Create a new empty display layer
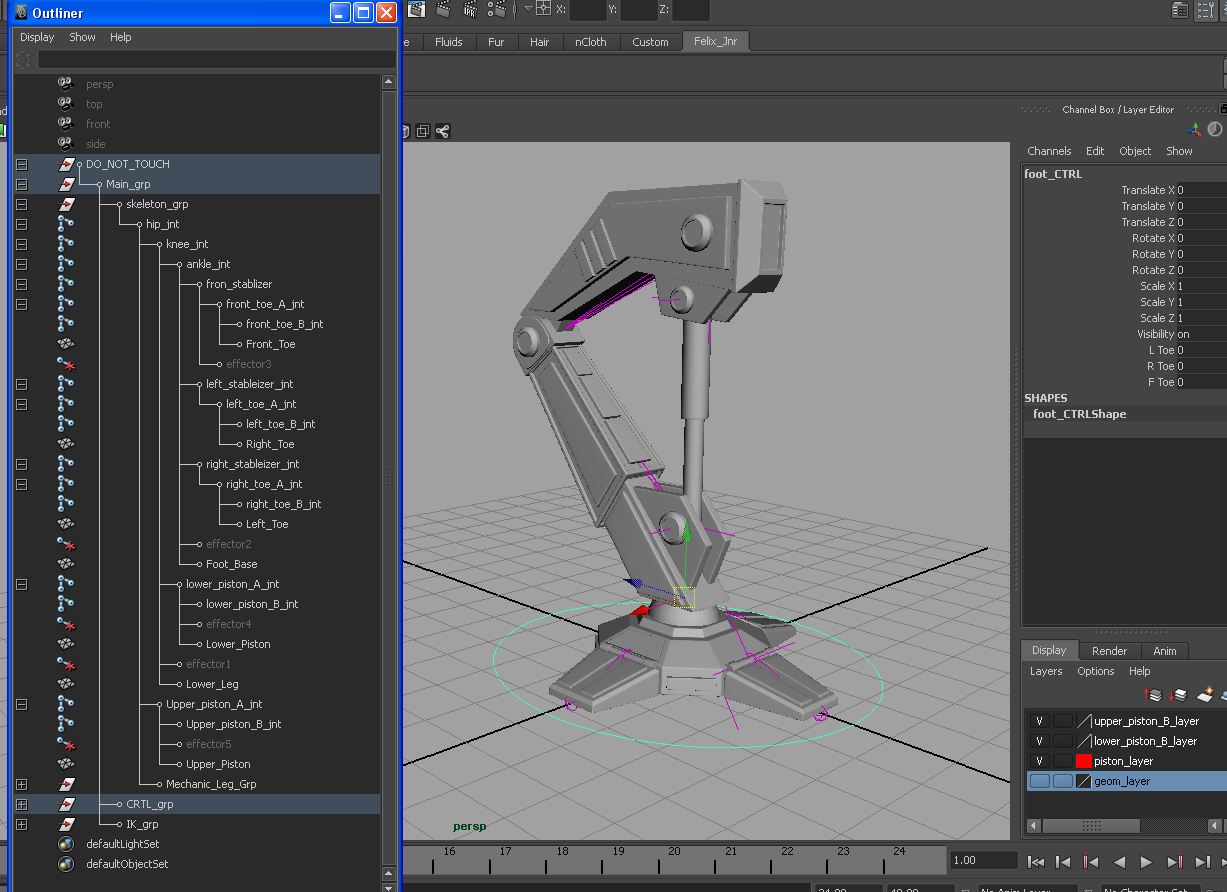The image size is (1227, 892). coord(1203,694)
